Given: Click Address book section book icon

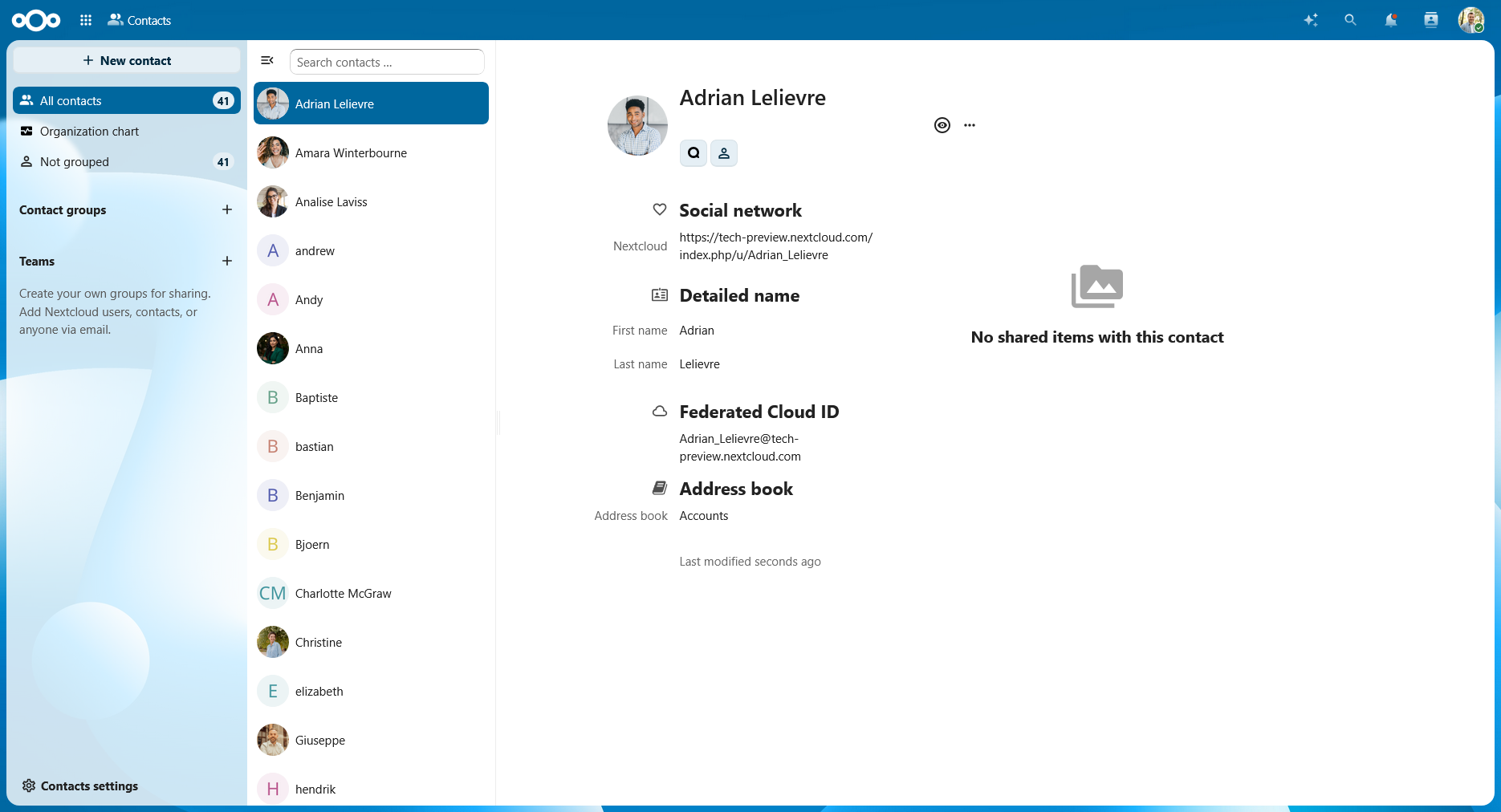Looking at the screenshot, I should (660, 488).
